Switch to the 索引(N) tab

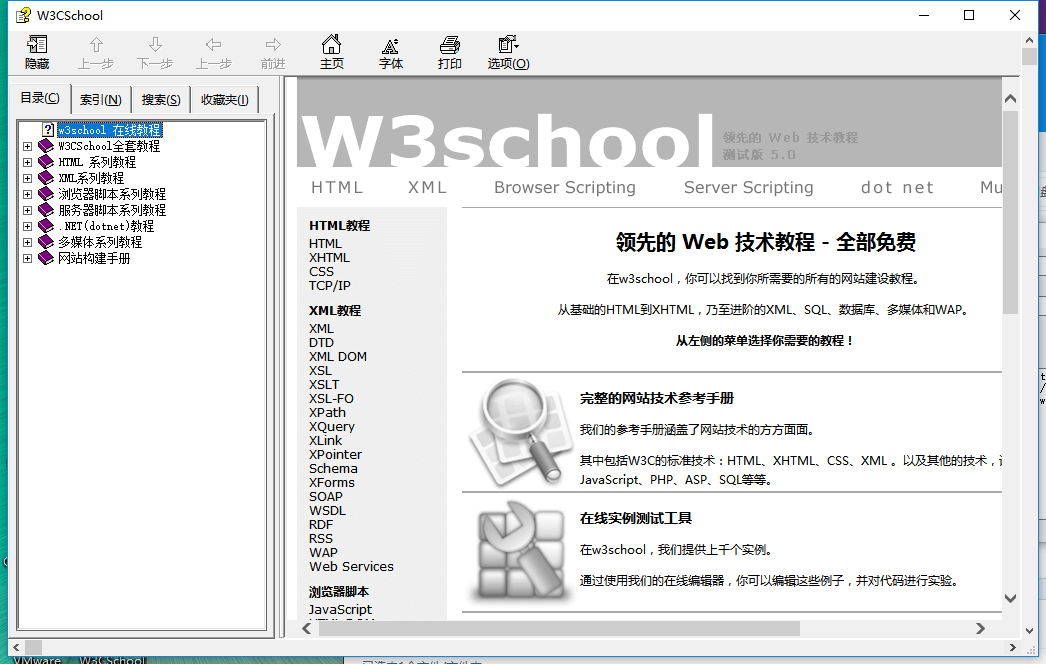[100, 98]
